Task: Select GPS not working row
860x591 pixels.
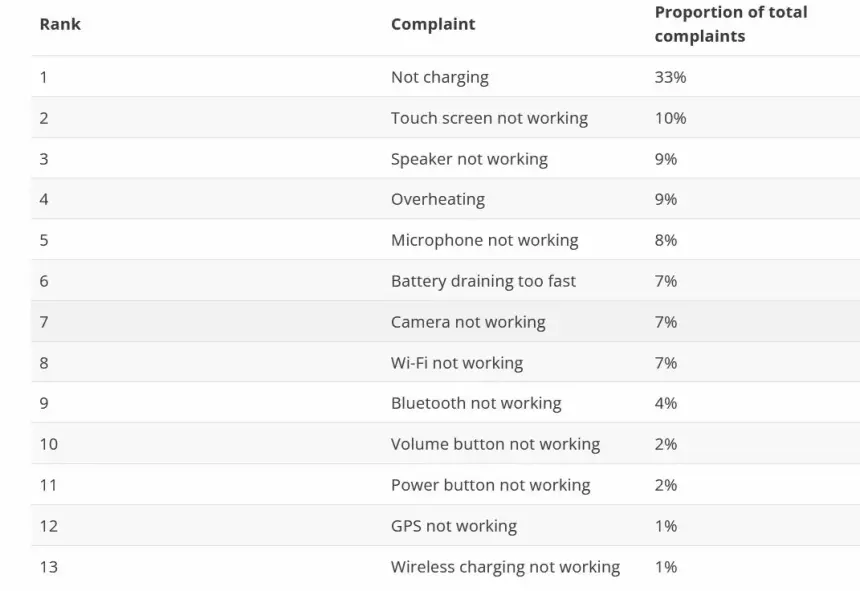Action: (x=453, y=526)
